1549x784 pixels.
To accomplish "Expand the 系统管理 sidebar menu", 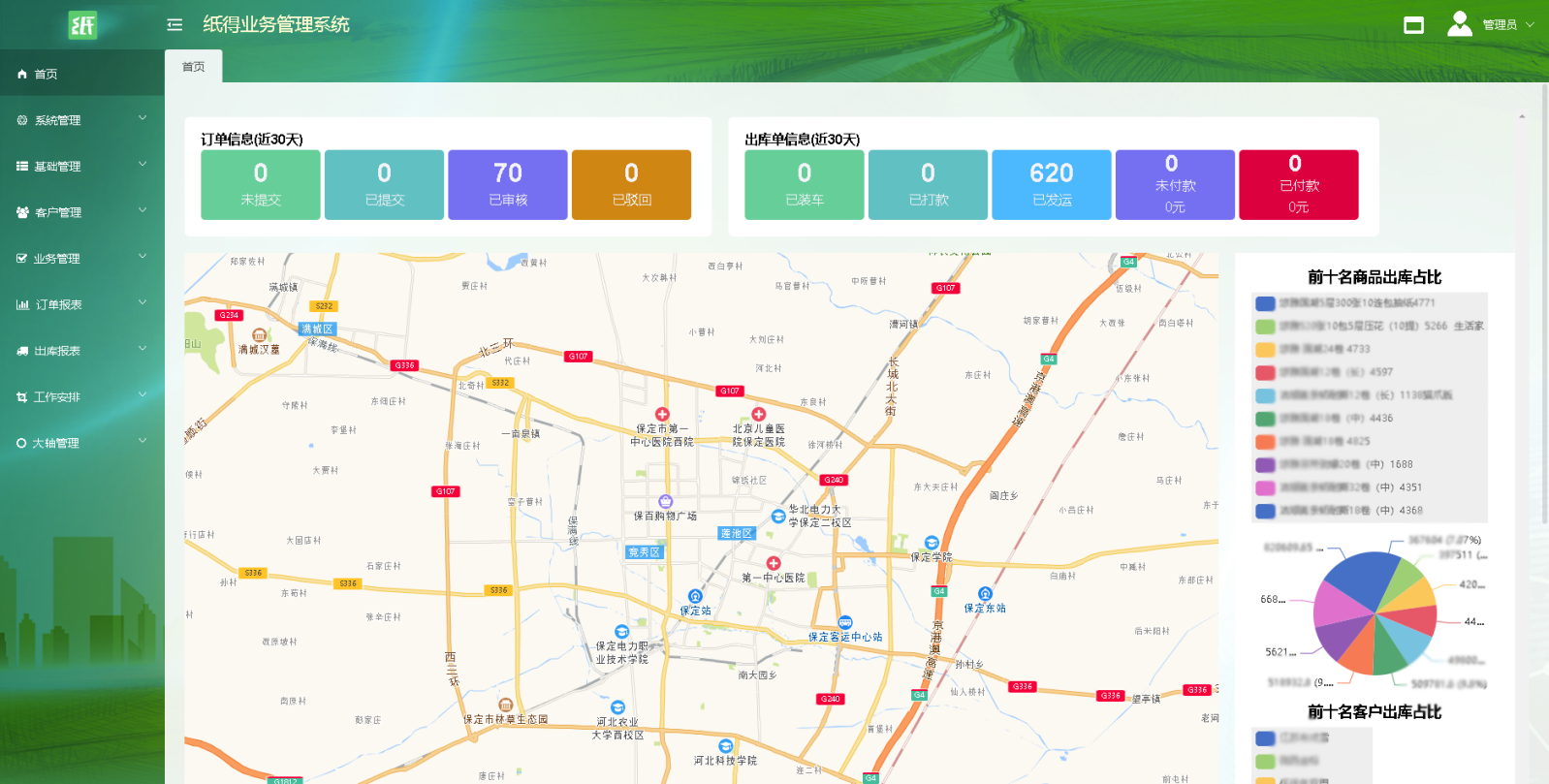I will 82,120.
